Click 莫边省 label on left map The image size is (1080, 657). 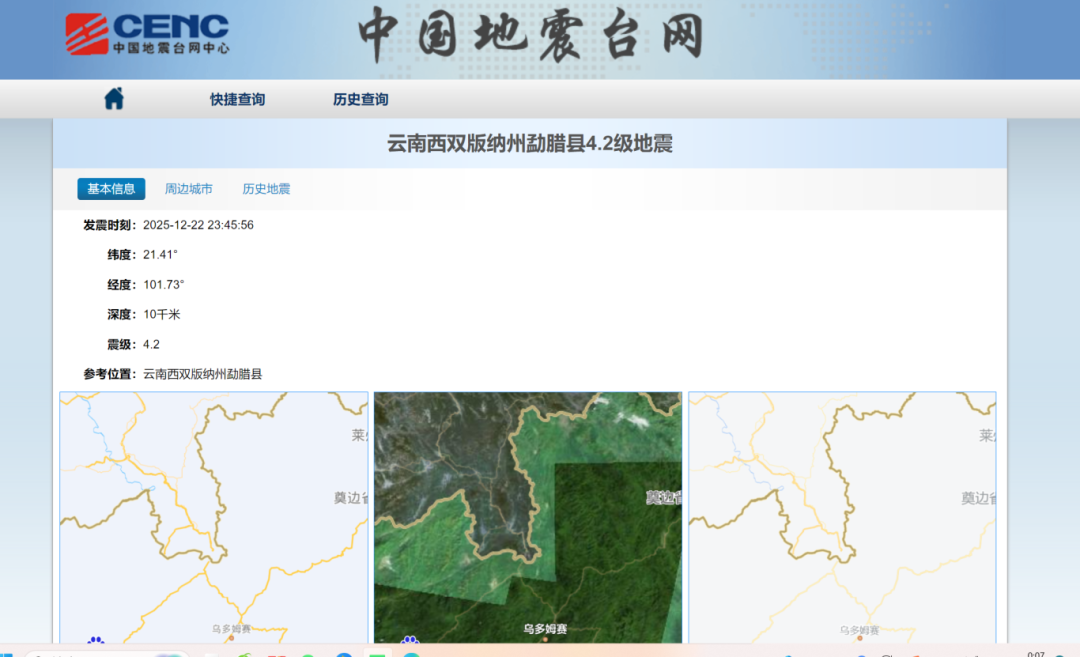(x=351, y=497)
